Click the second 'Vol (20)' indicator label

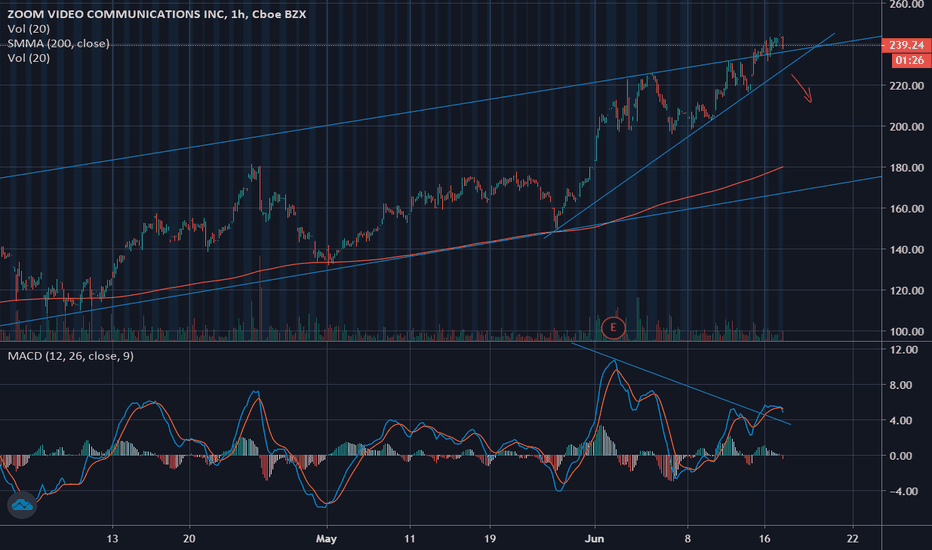(x=29, y=58)
